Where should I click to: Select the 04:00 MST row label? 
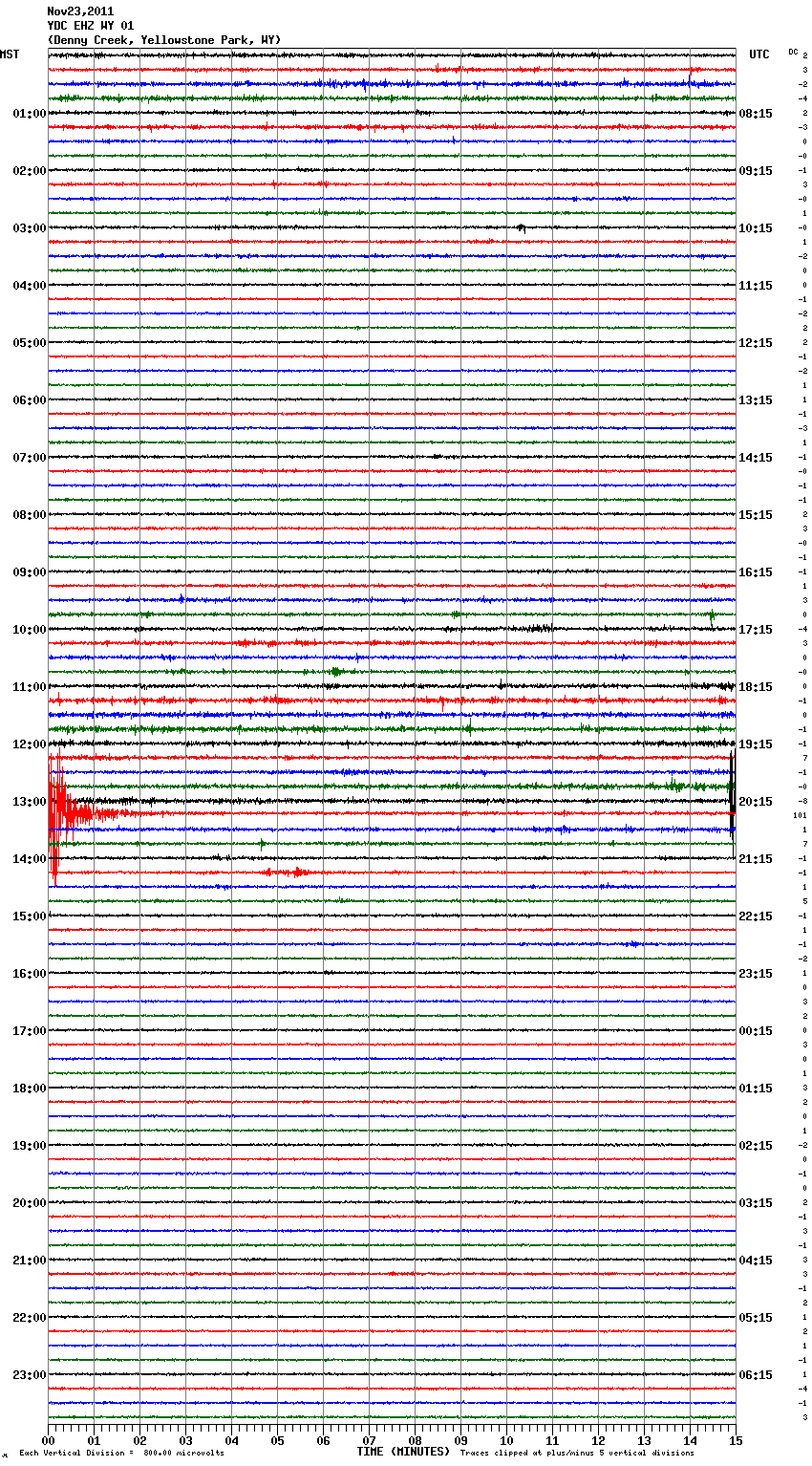tap(30, 286)
